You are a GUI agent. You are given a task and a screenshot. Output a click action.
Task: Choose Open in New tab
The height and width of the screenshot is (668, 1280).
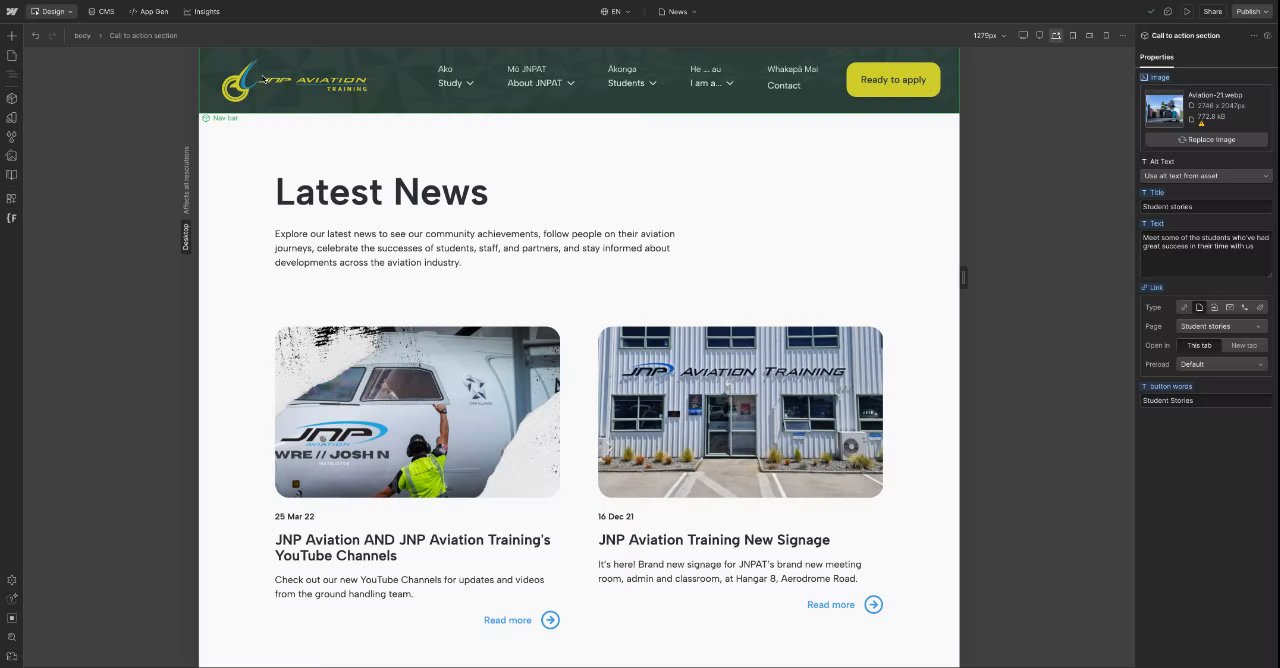[1244, 345]
